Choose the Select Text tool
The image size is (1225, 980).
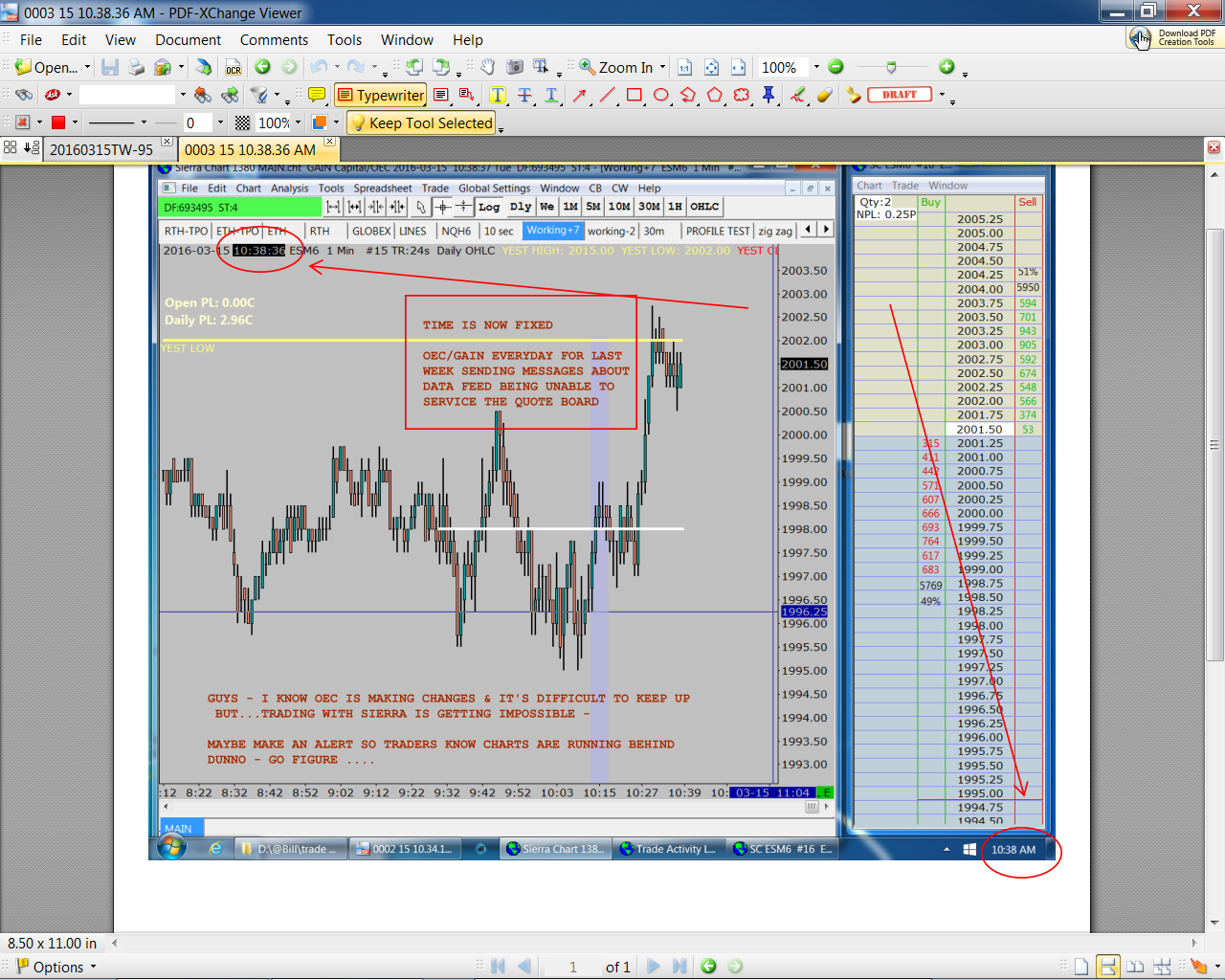[x=542, y=67]
